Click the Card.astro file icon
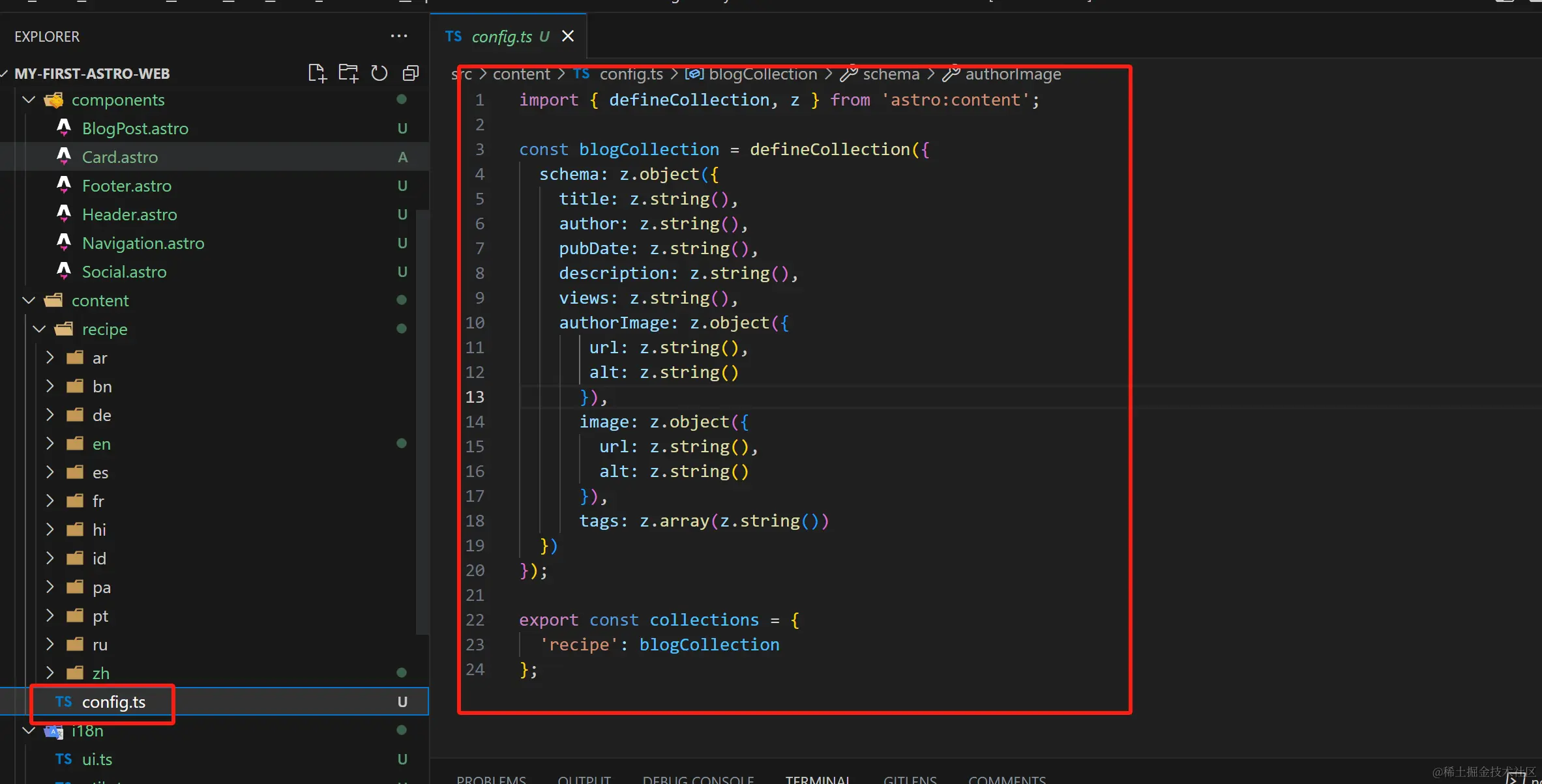 tap(64, 156)
